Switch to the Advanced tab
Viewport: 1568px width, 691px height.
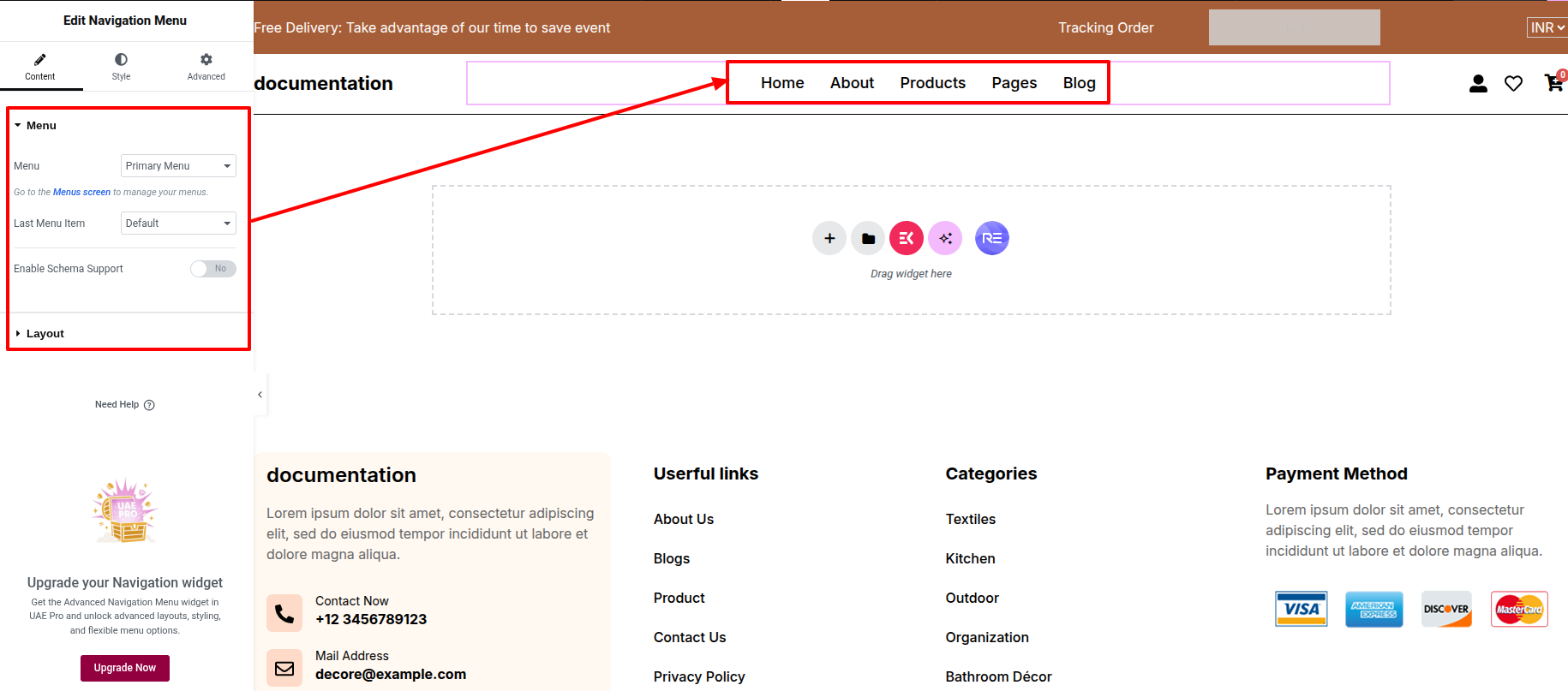pos(206,66)
